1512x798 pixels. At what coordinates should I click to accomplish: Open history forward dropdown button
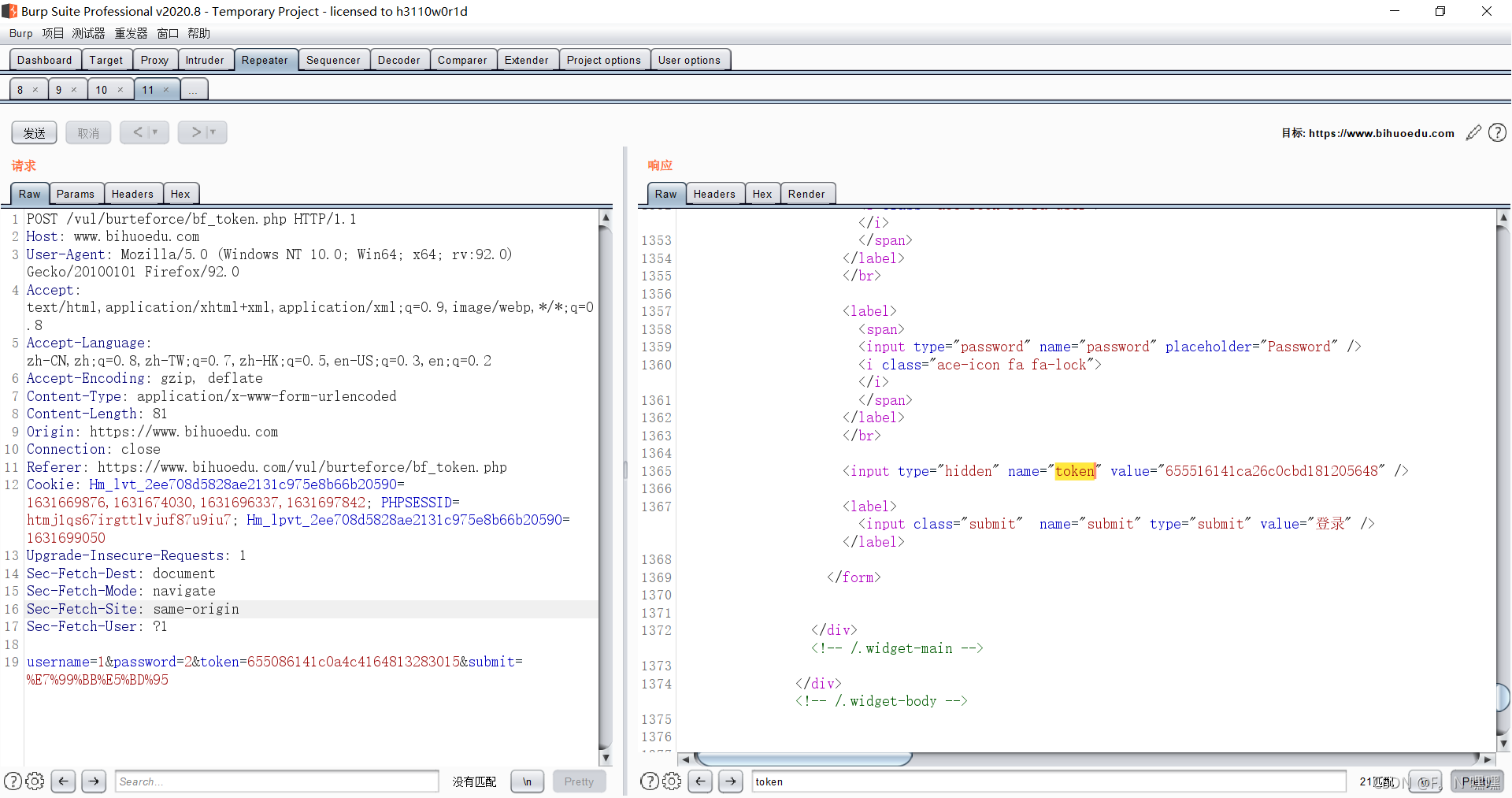point(202,132)
